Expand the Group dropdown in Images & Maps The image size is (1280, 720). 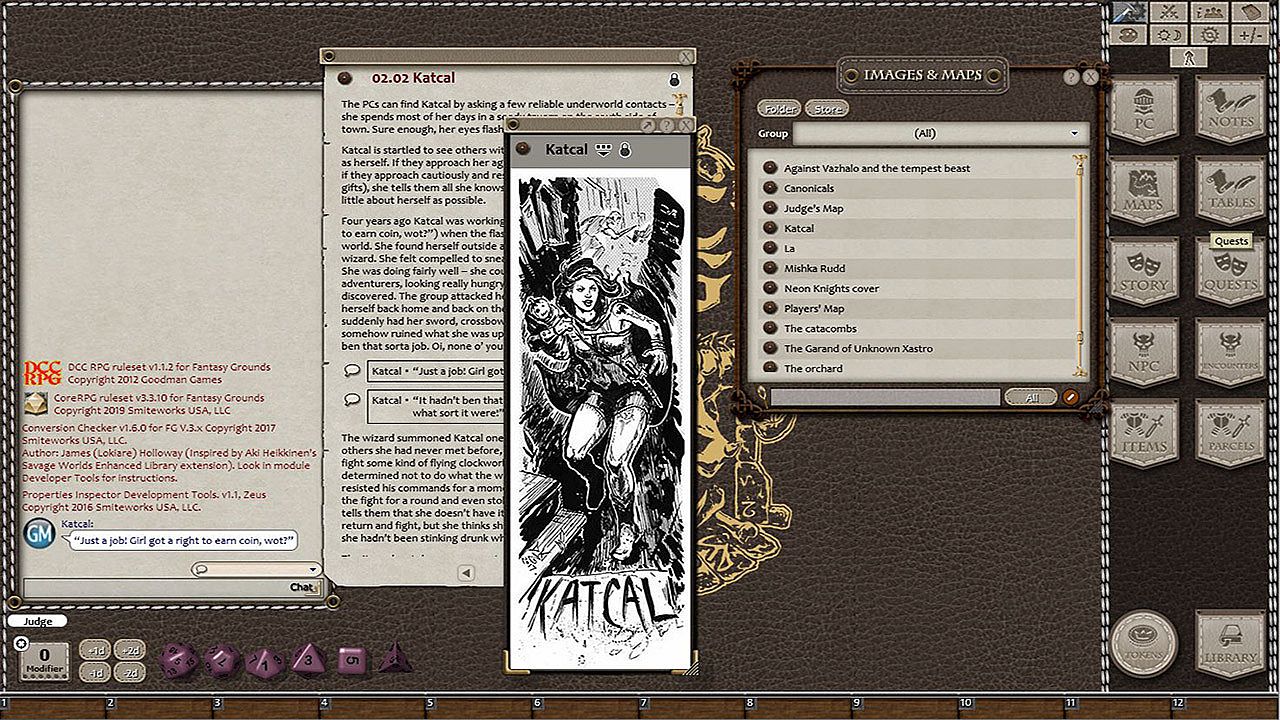[x=1075, y=133]
